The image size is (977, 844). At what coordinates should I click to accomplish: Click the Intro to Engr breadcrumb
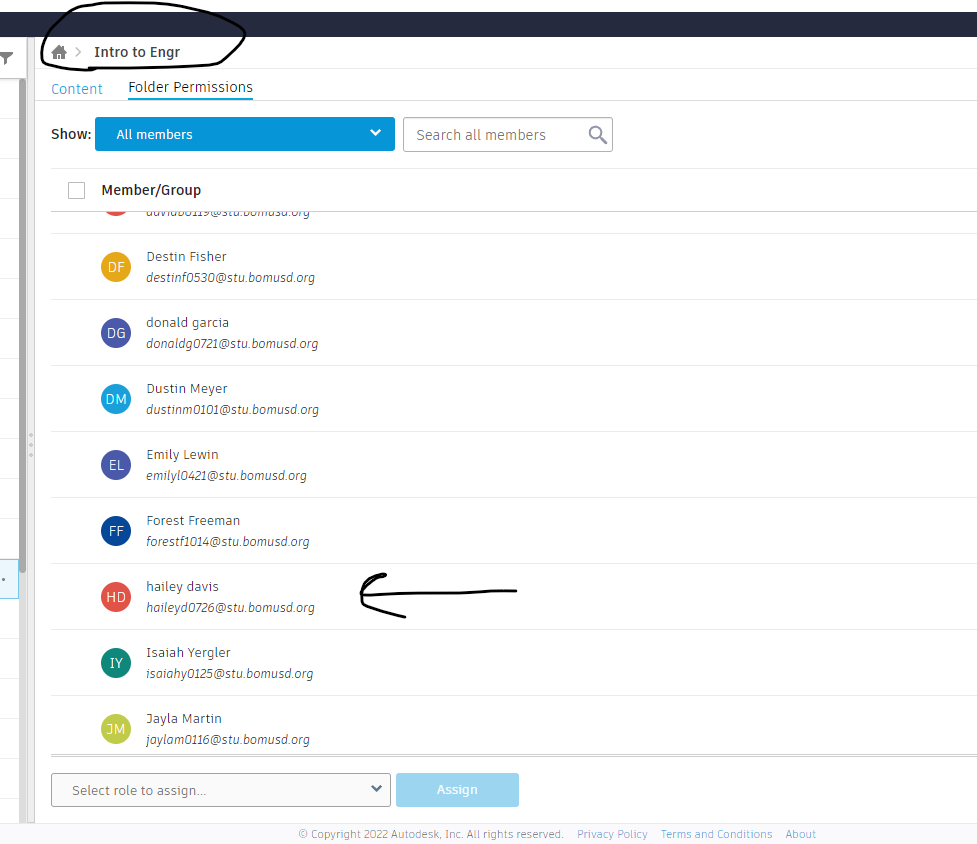137,52
